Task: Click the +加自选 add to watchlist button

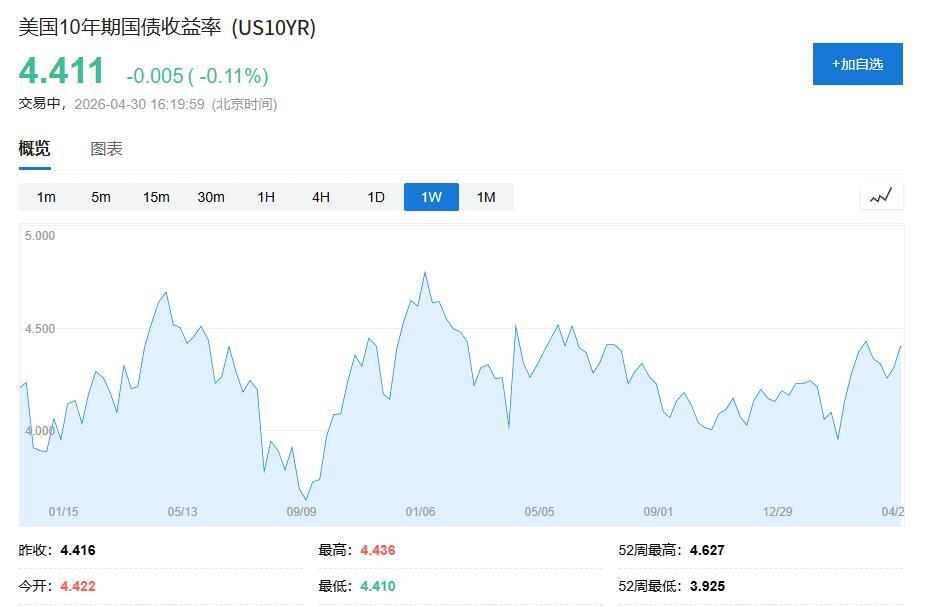Action: (857, 64)
